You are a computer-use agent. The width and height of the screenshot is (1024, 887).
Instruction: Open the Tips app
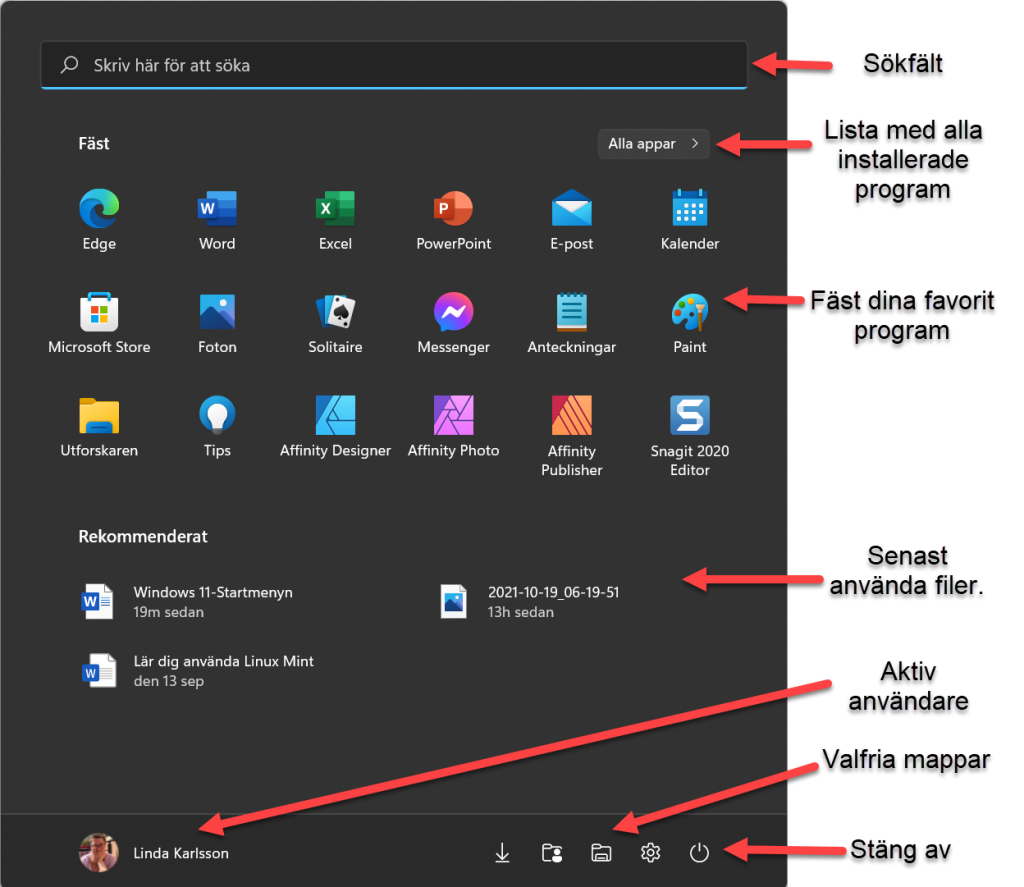(217, 427)
